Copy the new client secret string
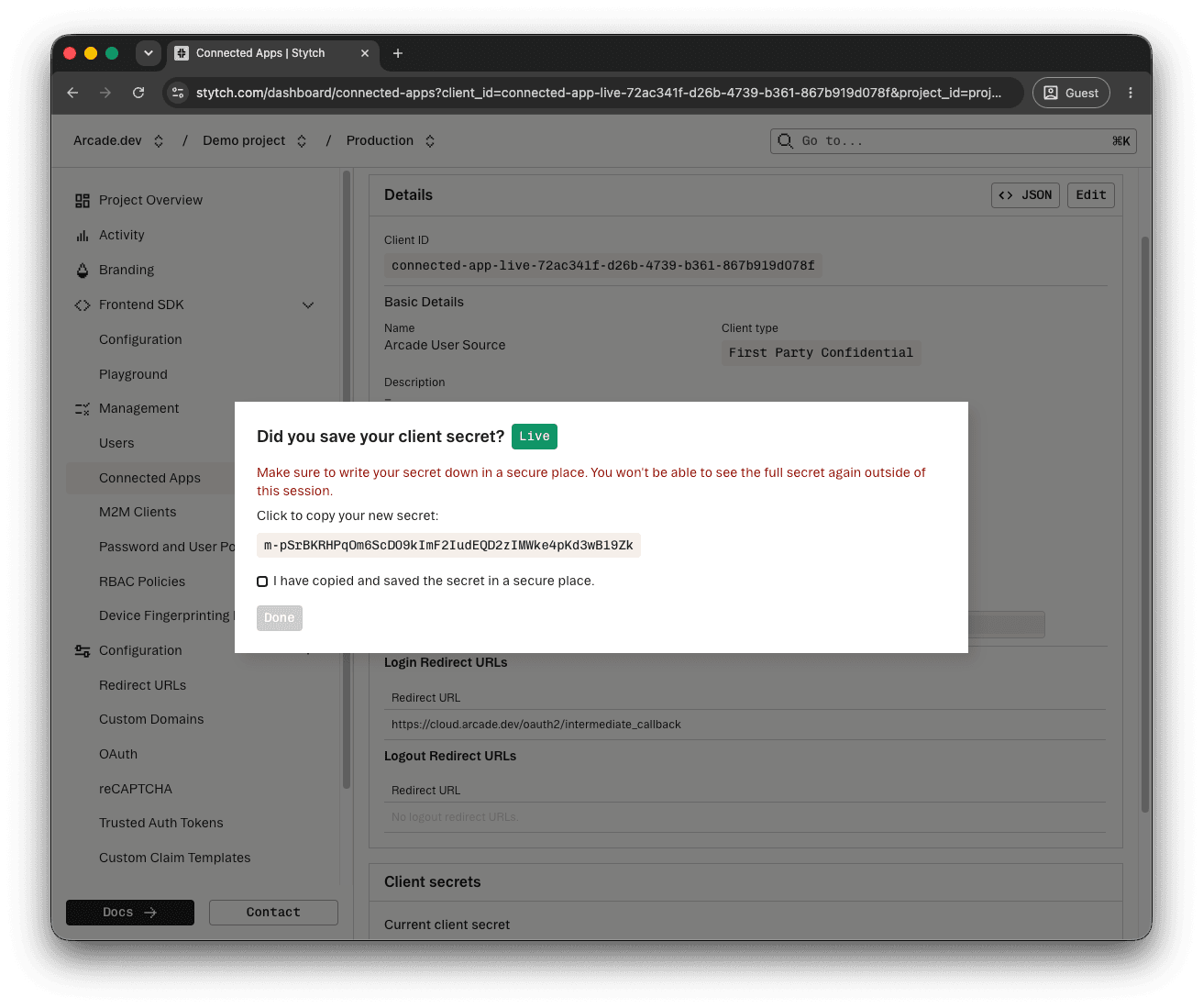1203x1008 pixels. coord(448,546)
